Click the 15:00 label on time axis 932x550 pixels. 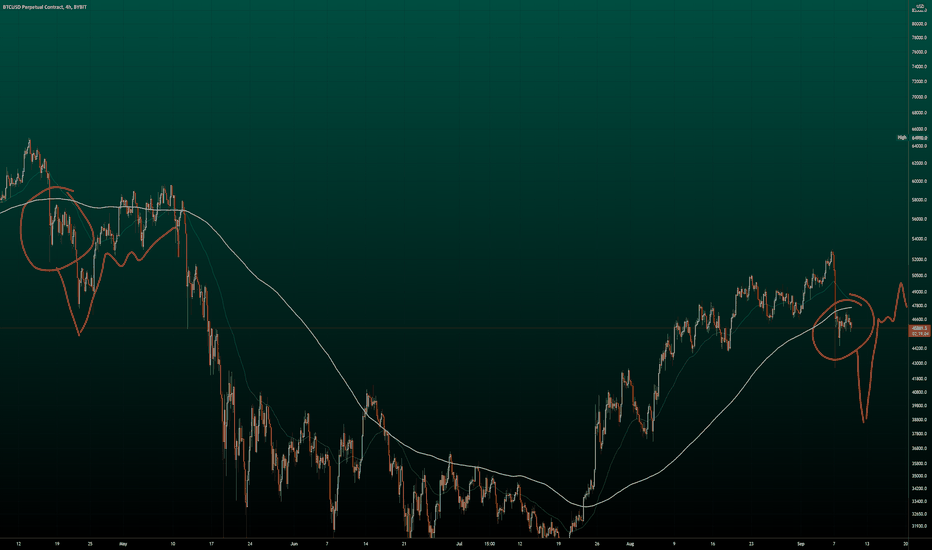(489, 543)
